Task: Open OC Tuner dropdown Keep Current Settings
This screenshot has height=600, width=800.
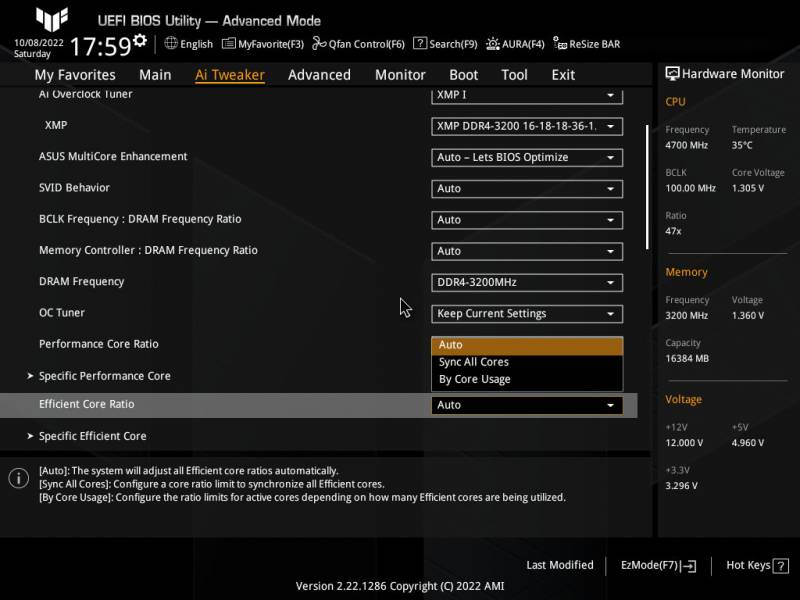Action: 527,313
